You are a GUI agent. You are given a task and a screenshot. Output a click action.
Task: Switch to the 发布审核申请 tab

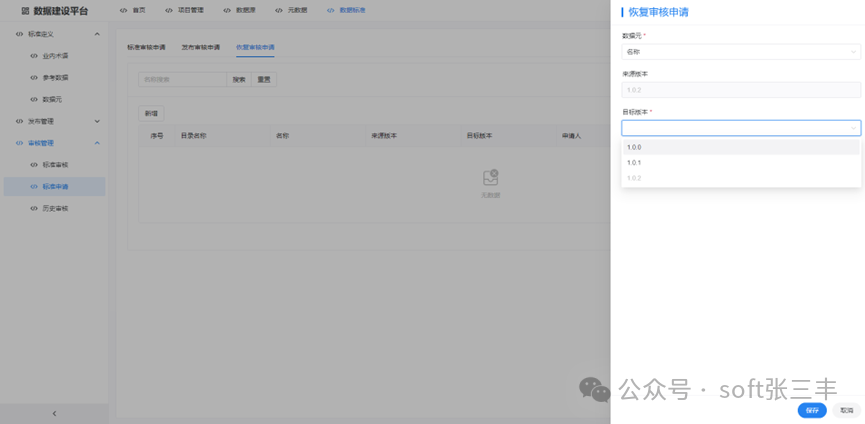201,47
